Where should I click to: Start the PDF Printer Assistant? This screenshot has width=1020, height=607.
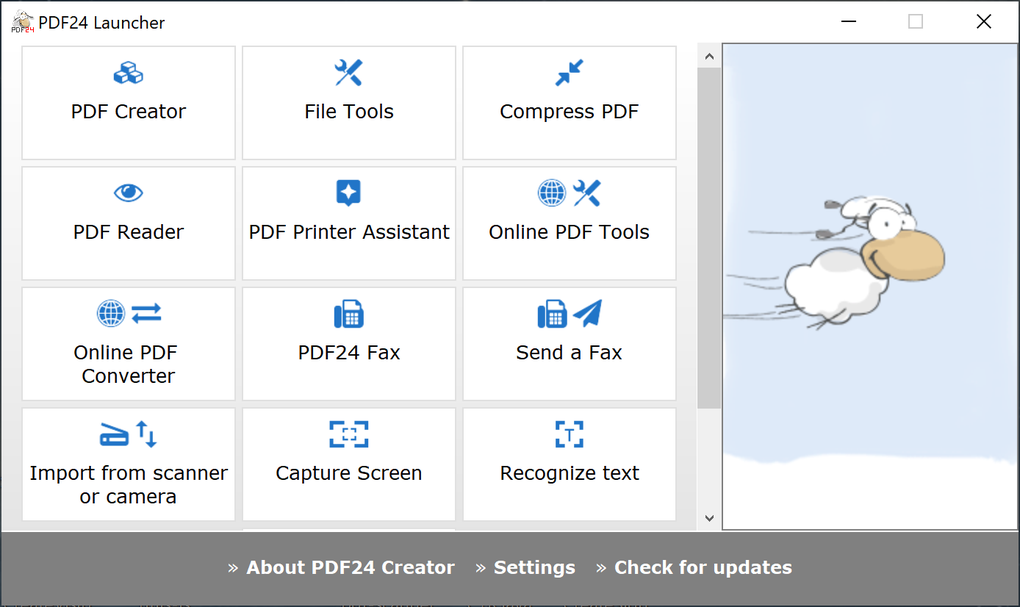point(348,223)
